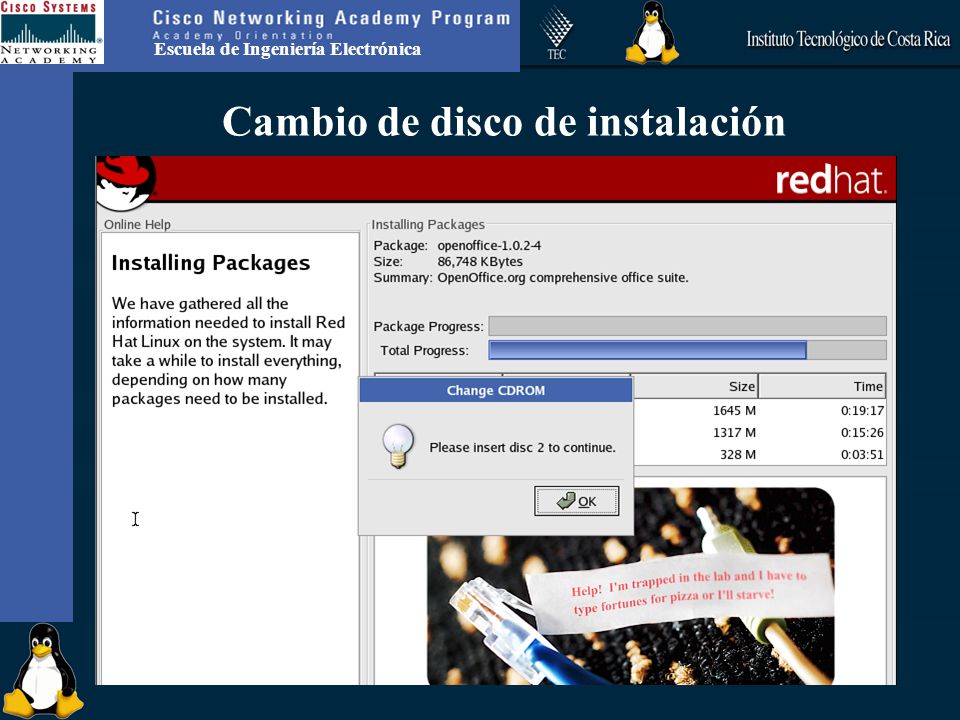Click the Change CDROM title bar
Screen dimensions: 960x720
pyautogui.click(x=495, y=391)
